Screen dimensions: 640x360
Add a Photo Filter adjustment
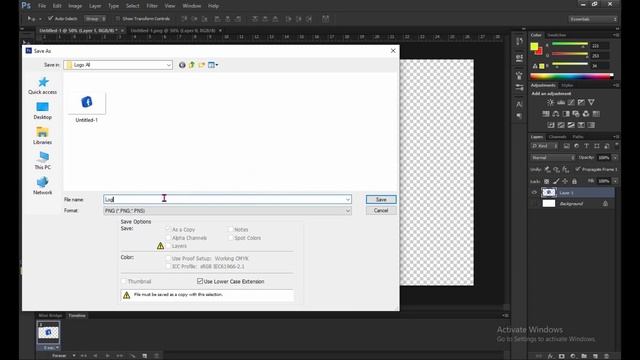pos(576,114)
